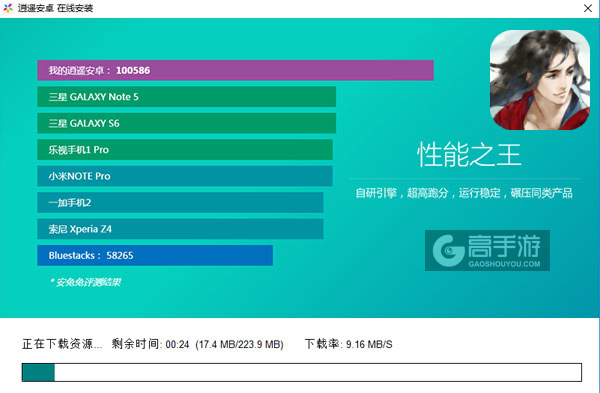Viewport: 600px width, 393px height.
Task: Select the 一加手机2 bar
Action: click(180, 202)
